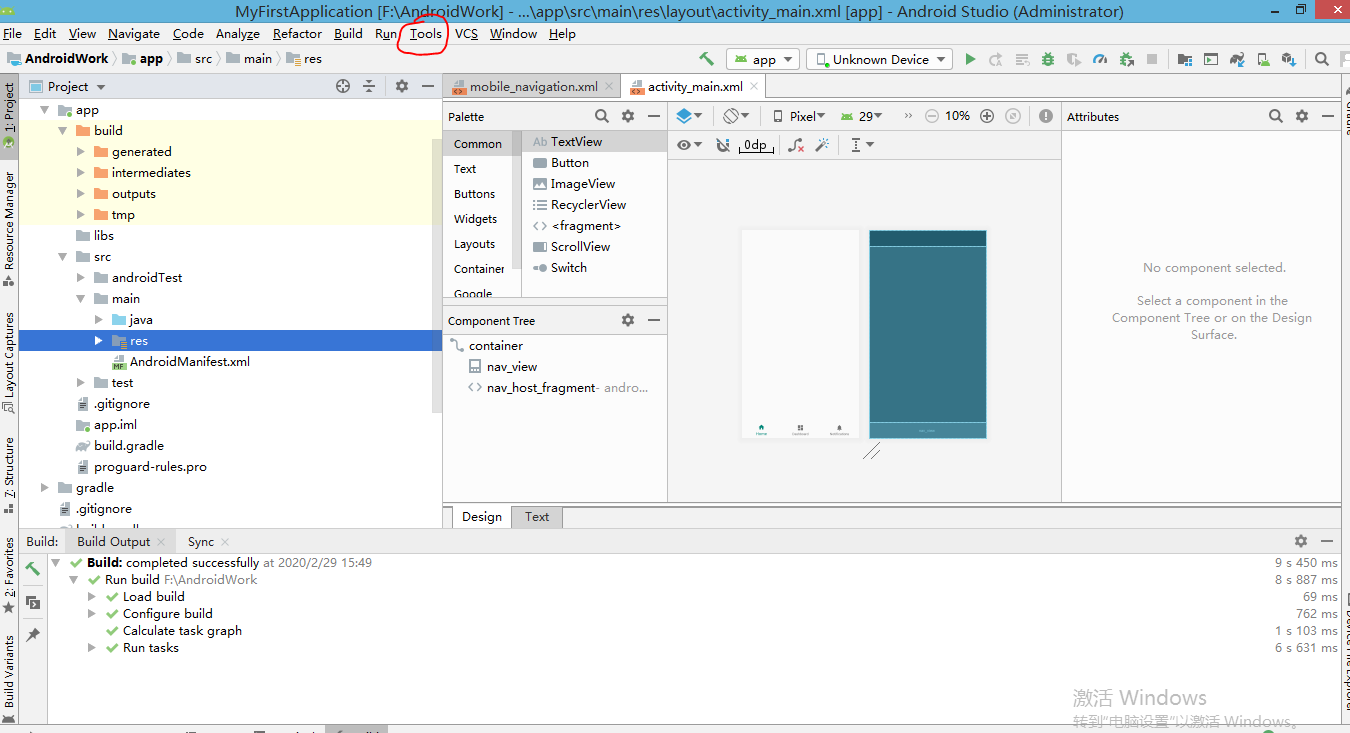Viewport: 1350px width, 733px height.
Task: Run the app with the green play button
Action: click(970, 59)
